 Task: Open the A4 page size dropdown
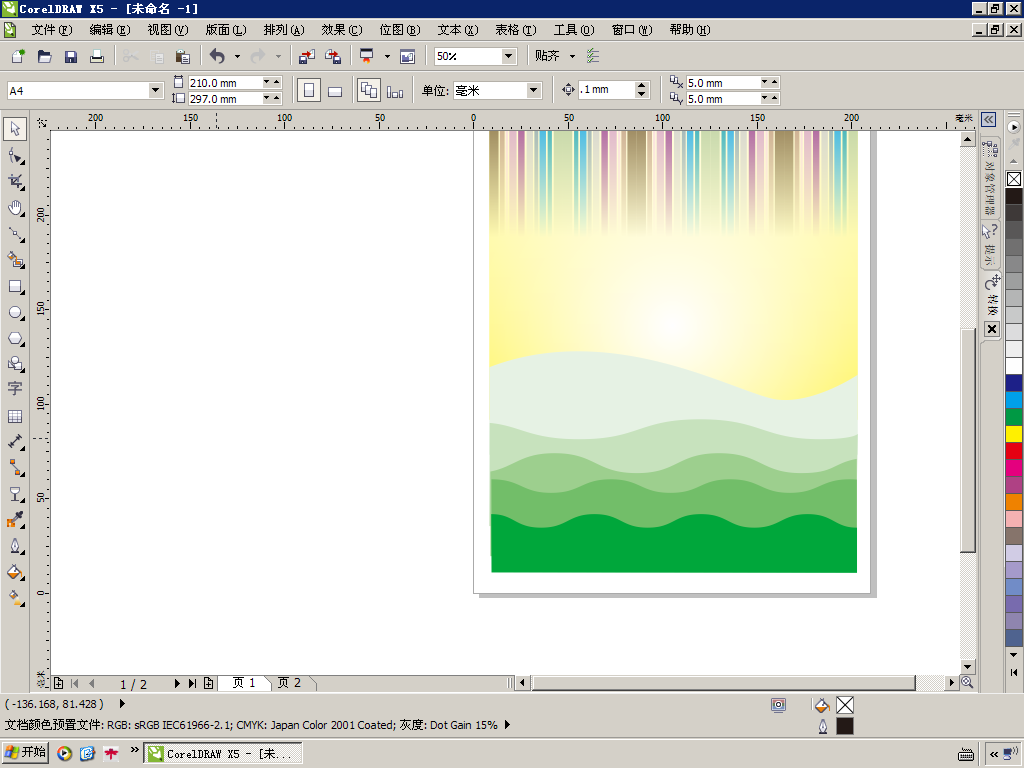coord(155,90)
